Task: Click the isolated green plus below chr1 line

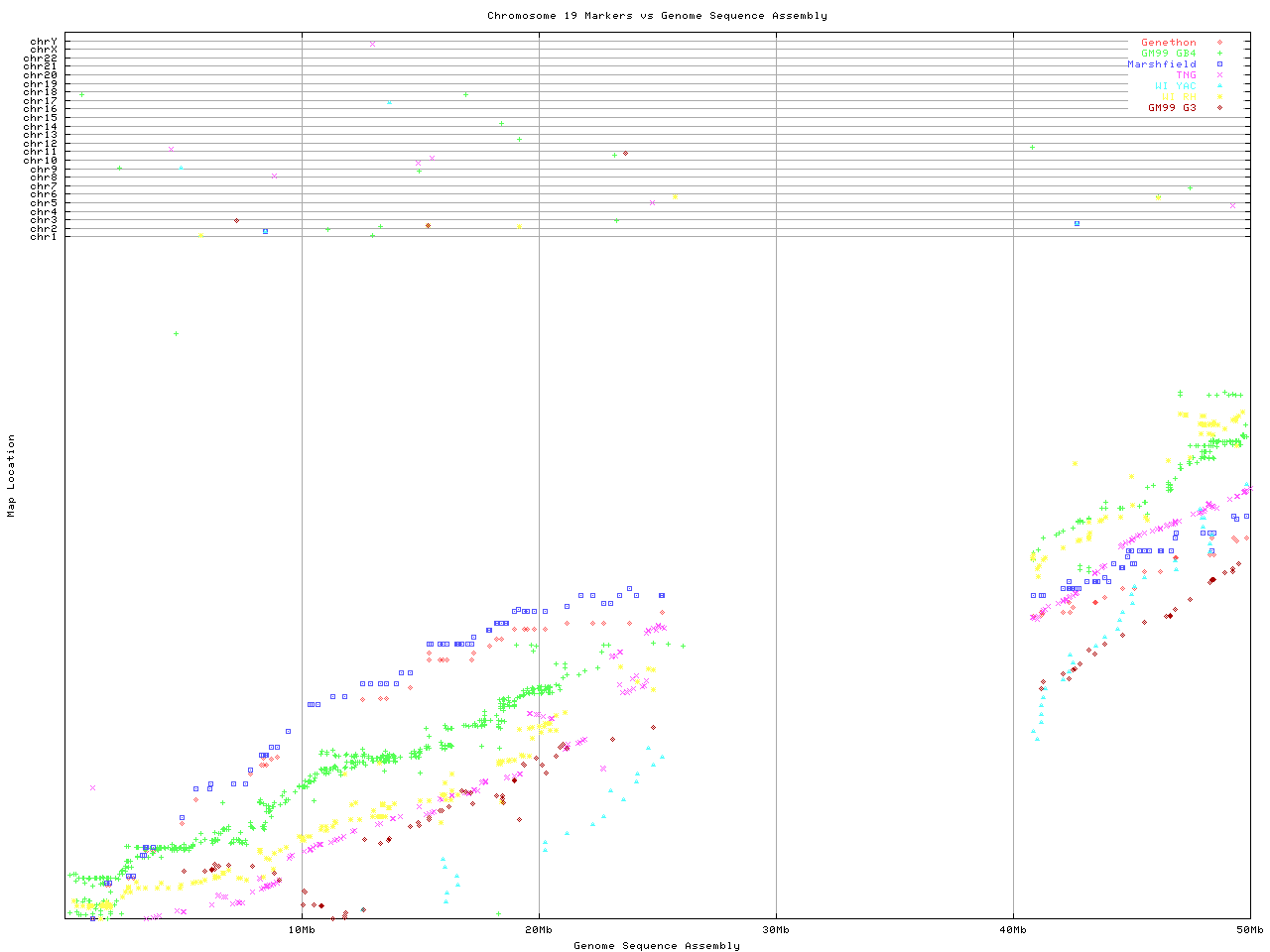Action: (x=176, y=334)
